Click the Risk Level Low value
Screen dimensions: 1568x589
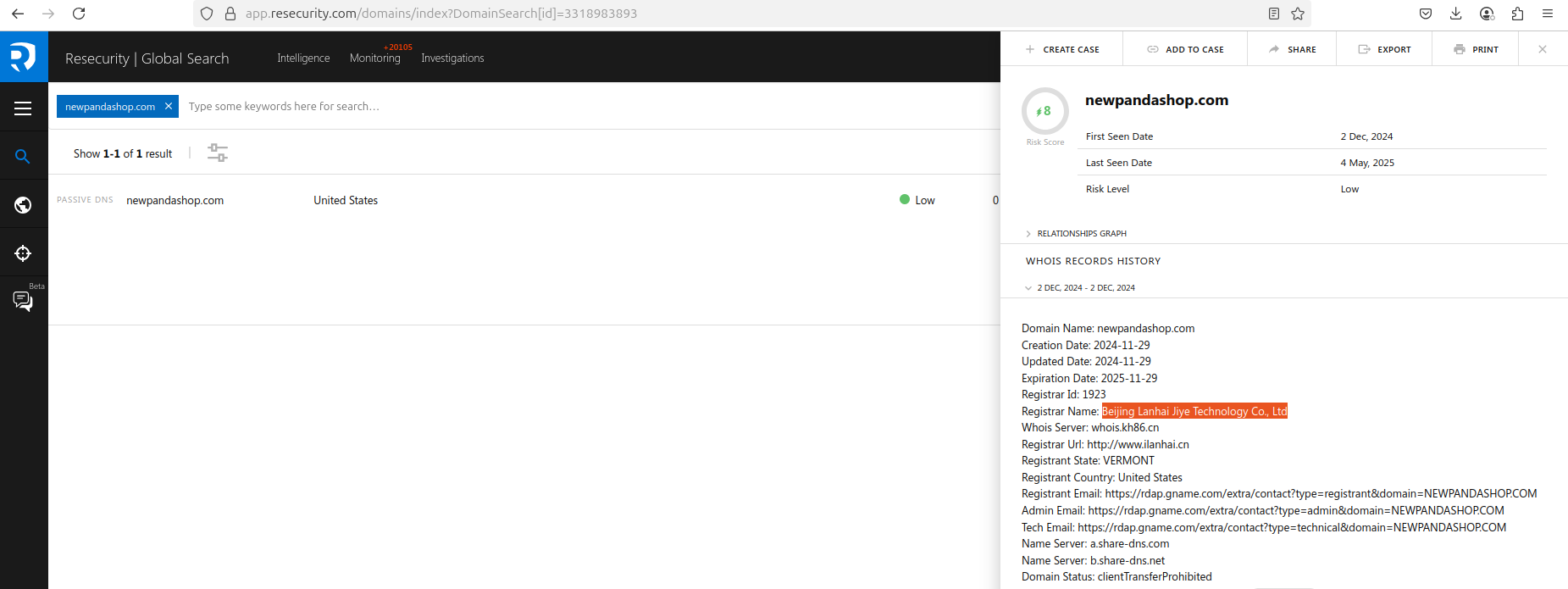pos(1349,189)
